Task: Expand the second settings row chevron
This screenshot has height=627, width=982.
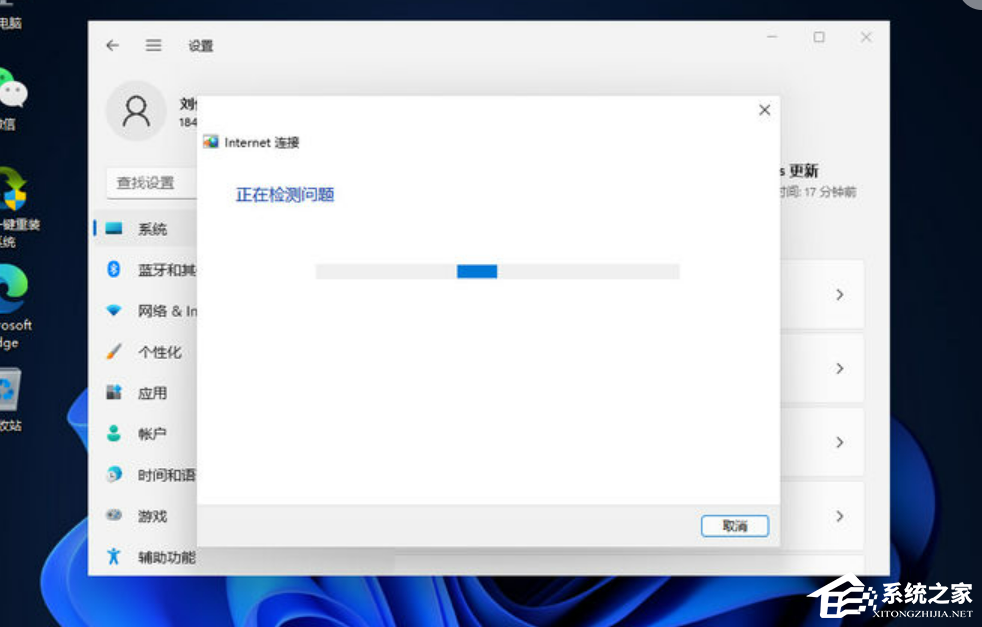Action: click(x=839, y=369)
